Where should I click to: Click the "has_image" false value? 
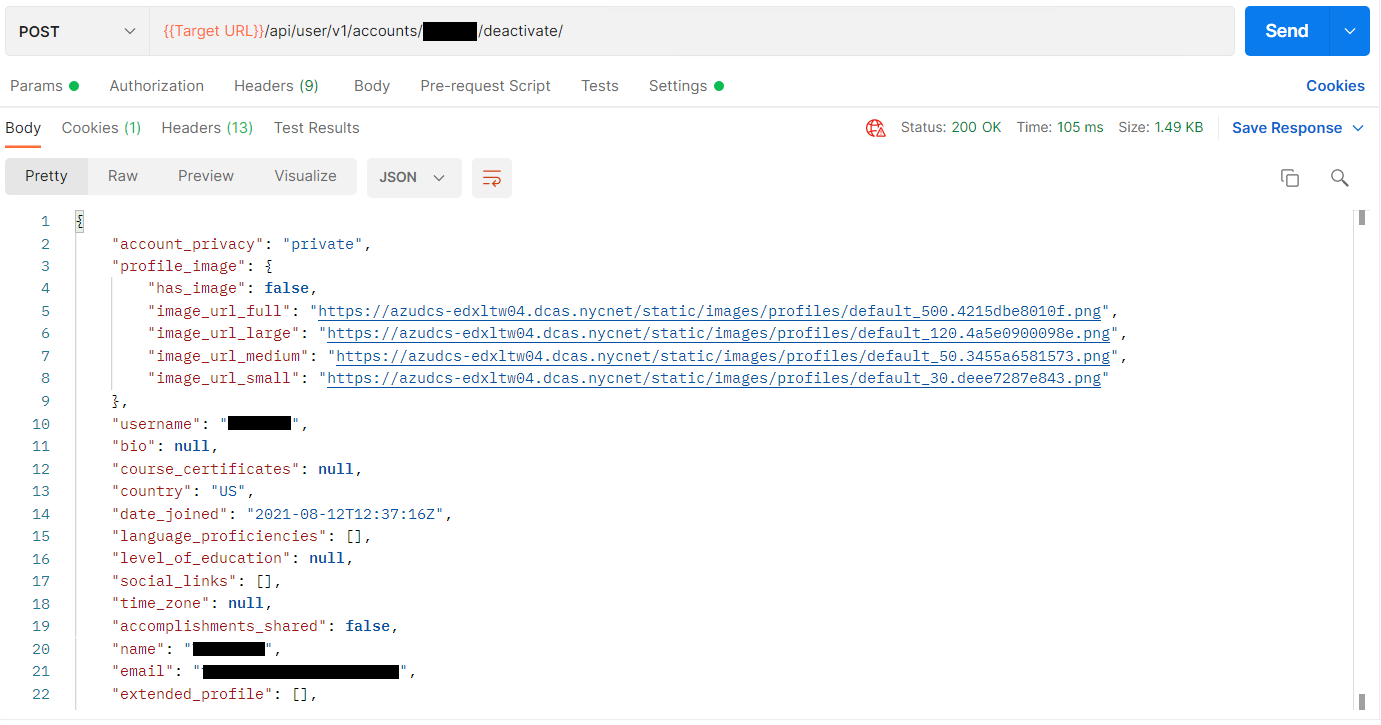click(287, 288)
